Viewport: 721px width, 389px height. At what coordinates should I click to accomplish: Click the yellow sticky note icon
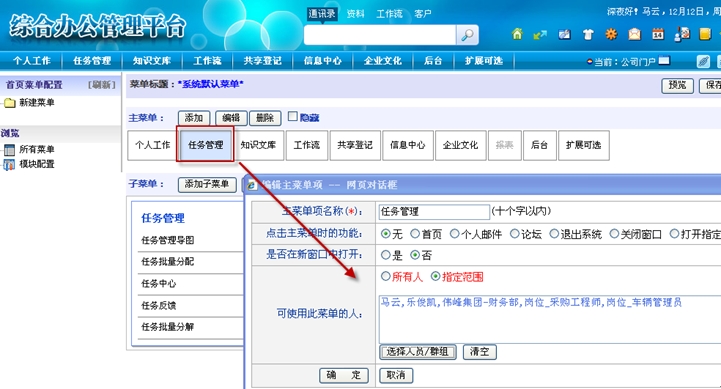(705, 34)
